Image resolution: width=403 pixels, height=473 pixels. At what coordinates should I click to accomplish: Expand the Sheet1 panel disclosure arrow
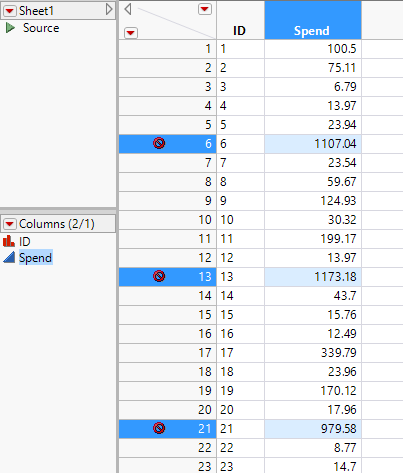109,9
